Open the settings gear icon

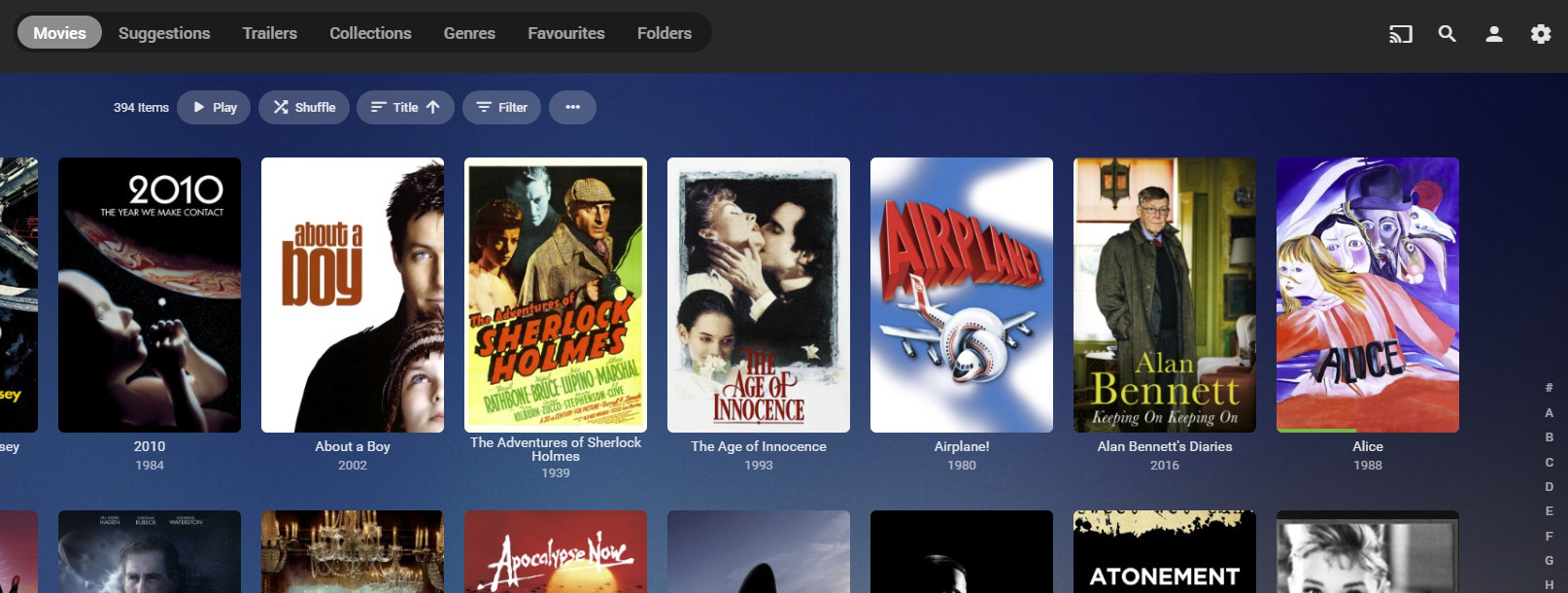tap(1541, 34)
